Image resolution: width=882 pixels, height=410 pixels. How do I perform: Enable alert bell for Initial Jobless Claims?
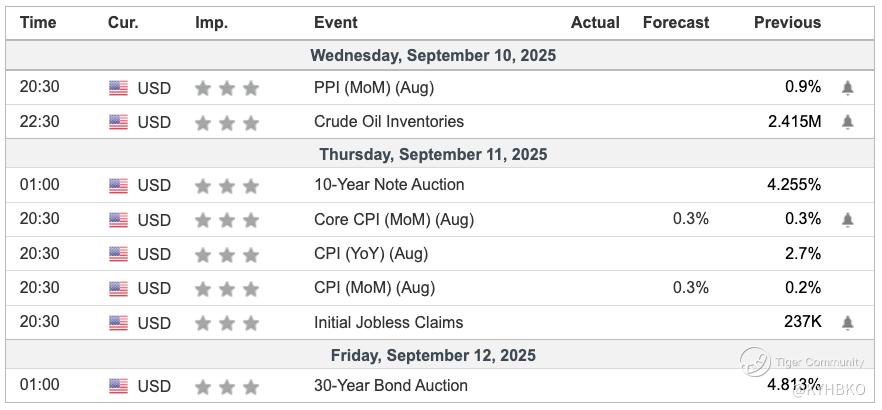848,323
